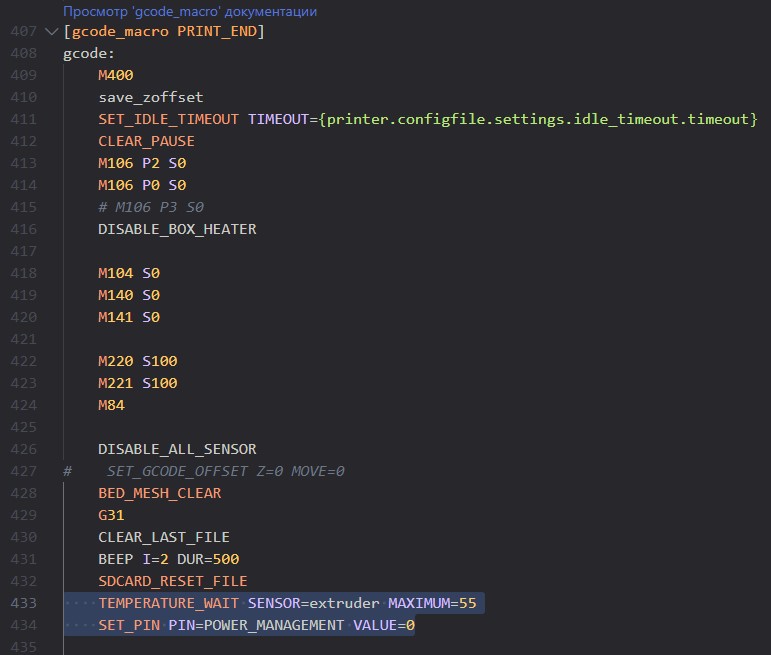Click the DISABLE_BOX_HEATER command
This screenshot has height=655, width=771.
pos(177,230)
